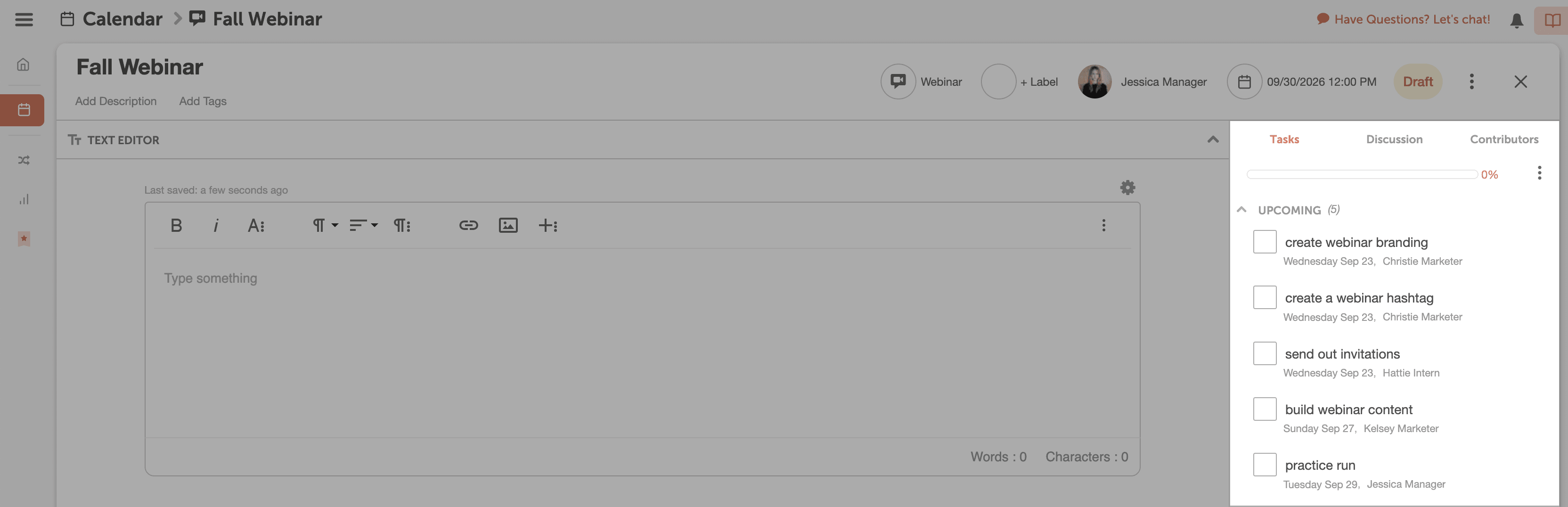The image size is (1568, 507).
Task: Open the text editor settings gear
Action: pos(1127,188)
